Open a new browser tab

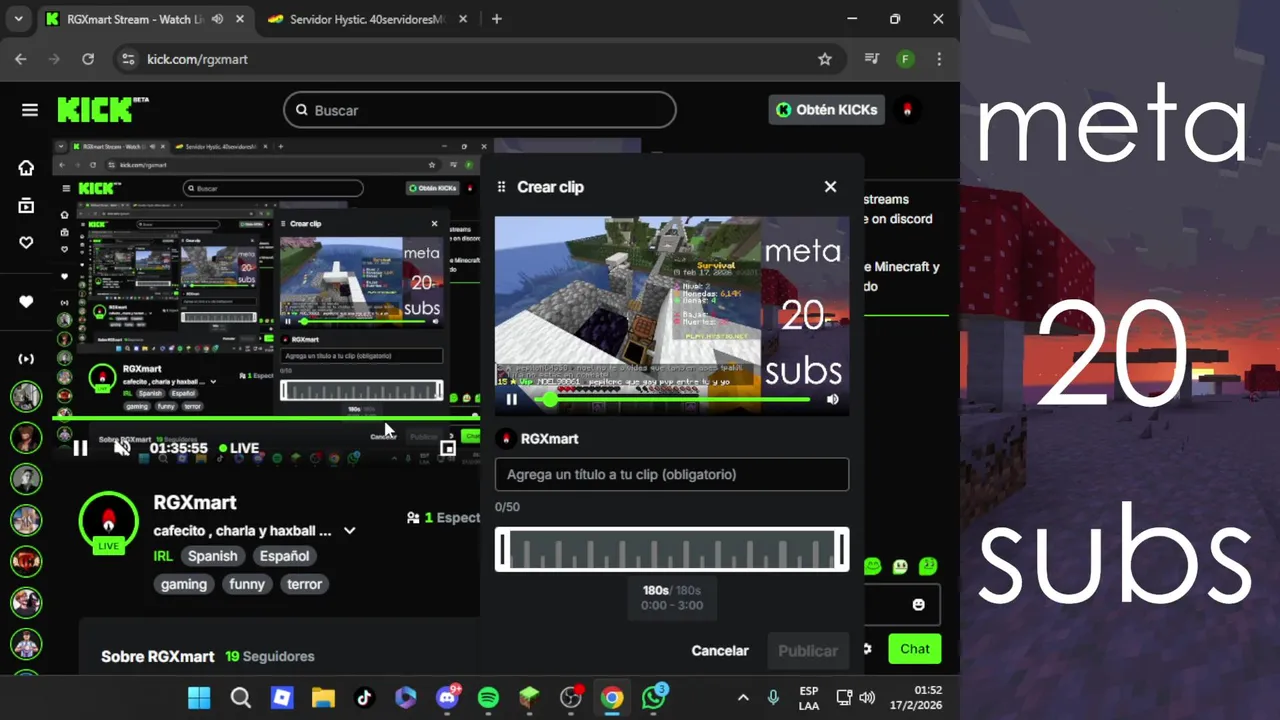coord(497,19)
